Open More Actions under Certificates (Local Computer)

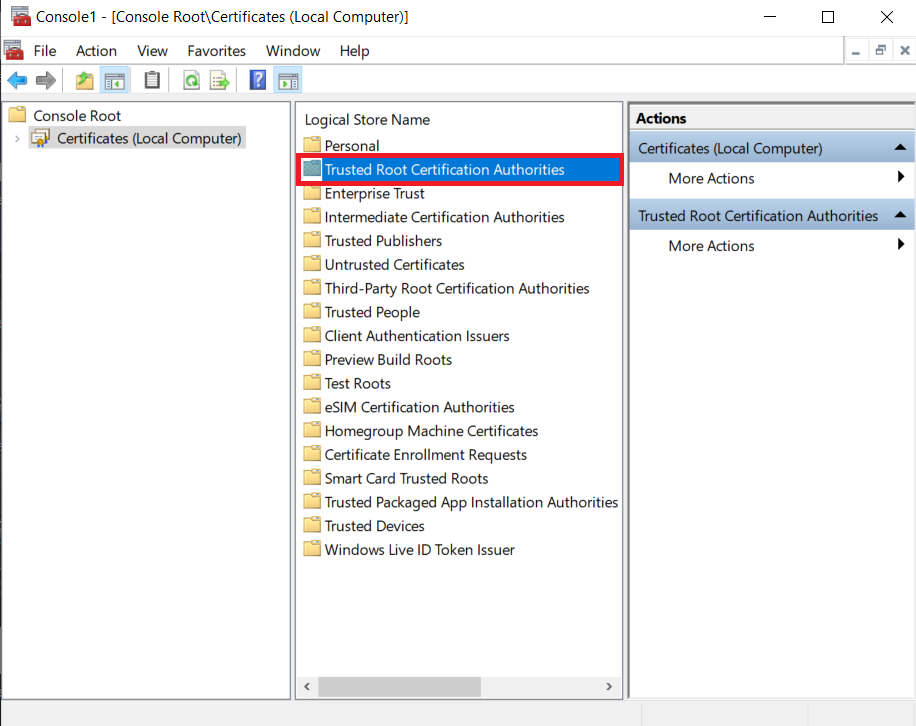tap(772, 178)
